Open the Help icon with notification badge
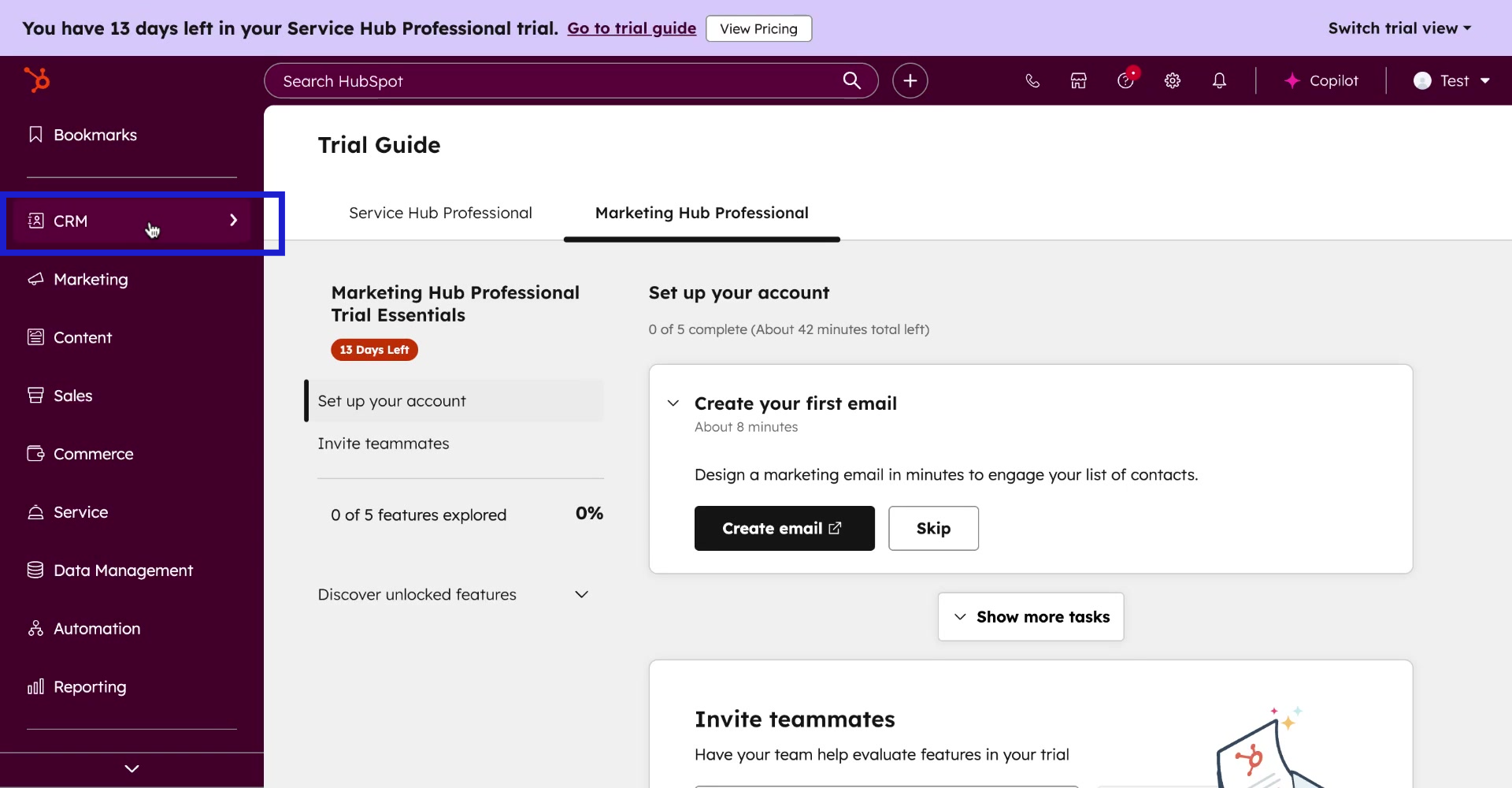The image size is (1512, 788). click(1125, 80)
